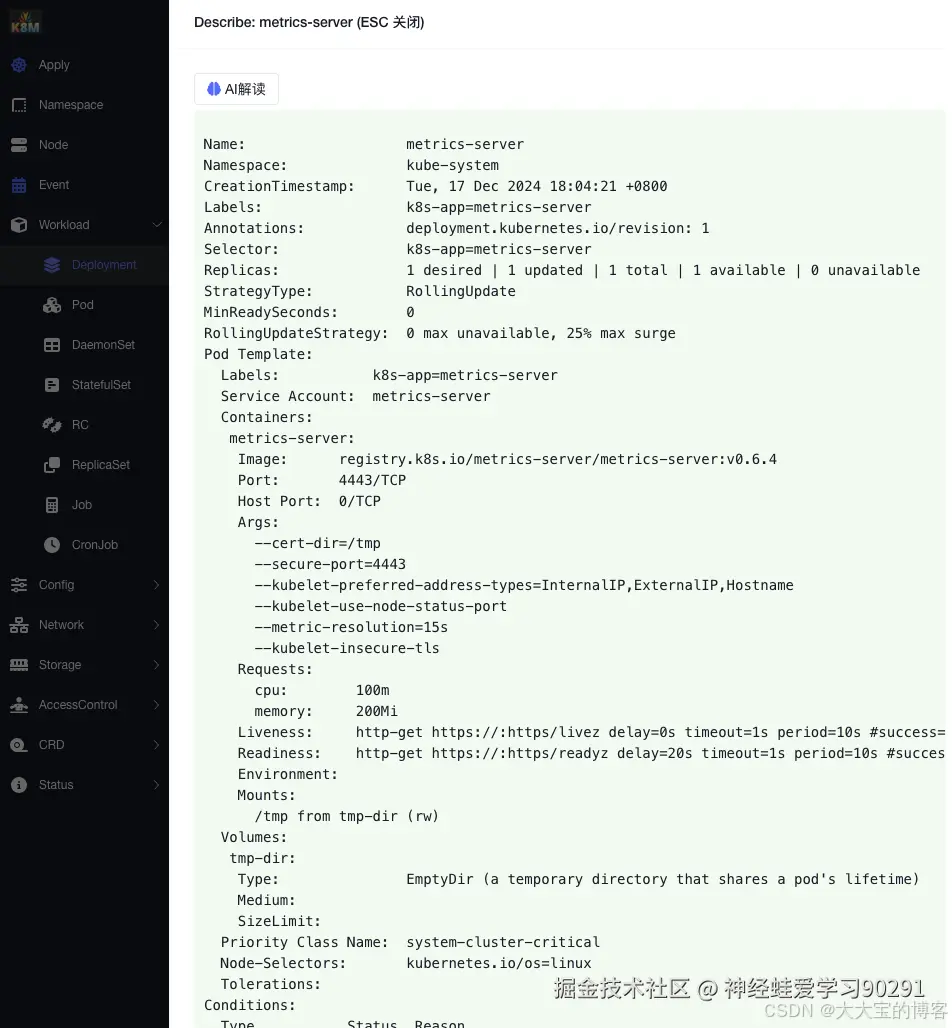
Task: Click the --cert-dir=/tmp argument
Action: [x=317, y=543]
